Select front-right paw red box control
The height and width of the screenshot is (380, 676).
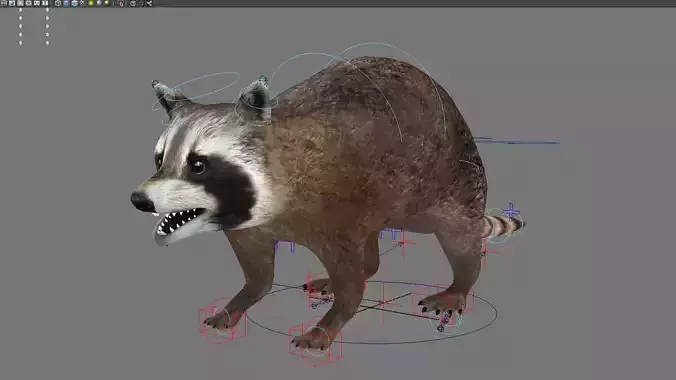(316, 342)
